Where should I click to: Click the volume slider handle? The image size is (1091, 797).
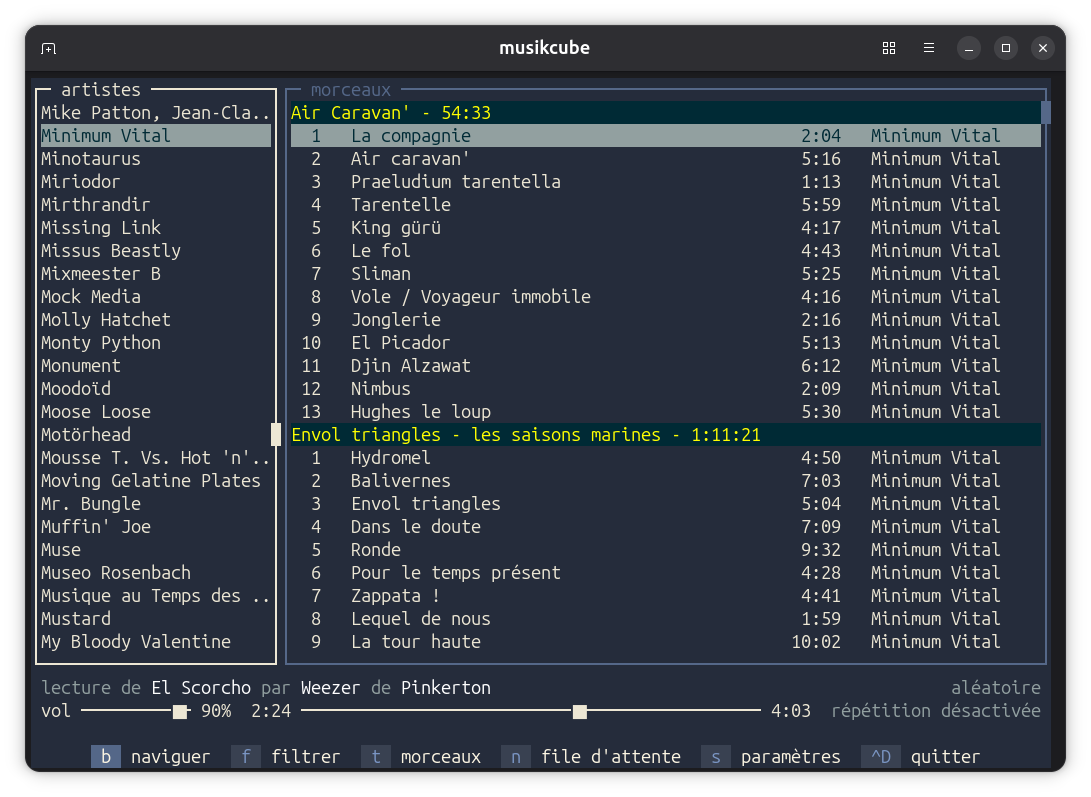pos(180,712)
